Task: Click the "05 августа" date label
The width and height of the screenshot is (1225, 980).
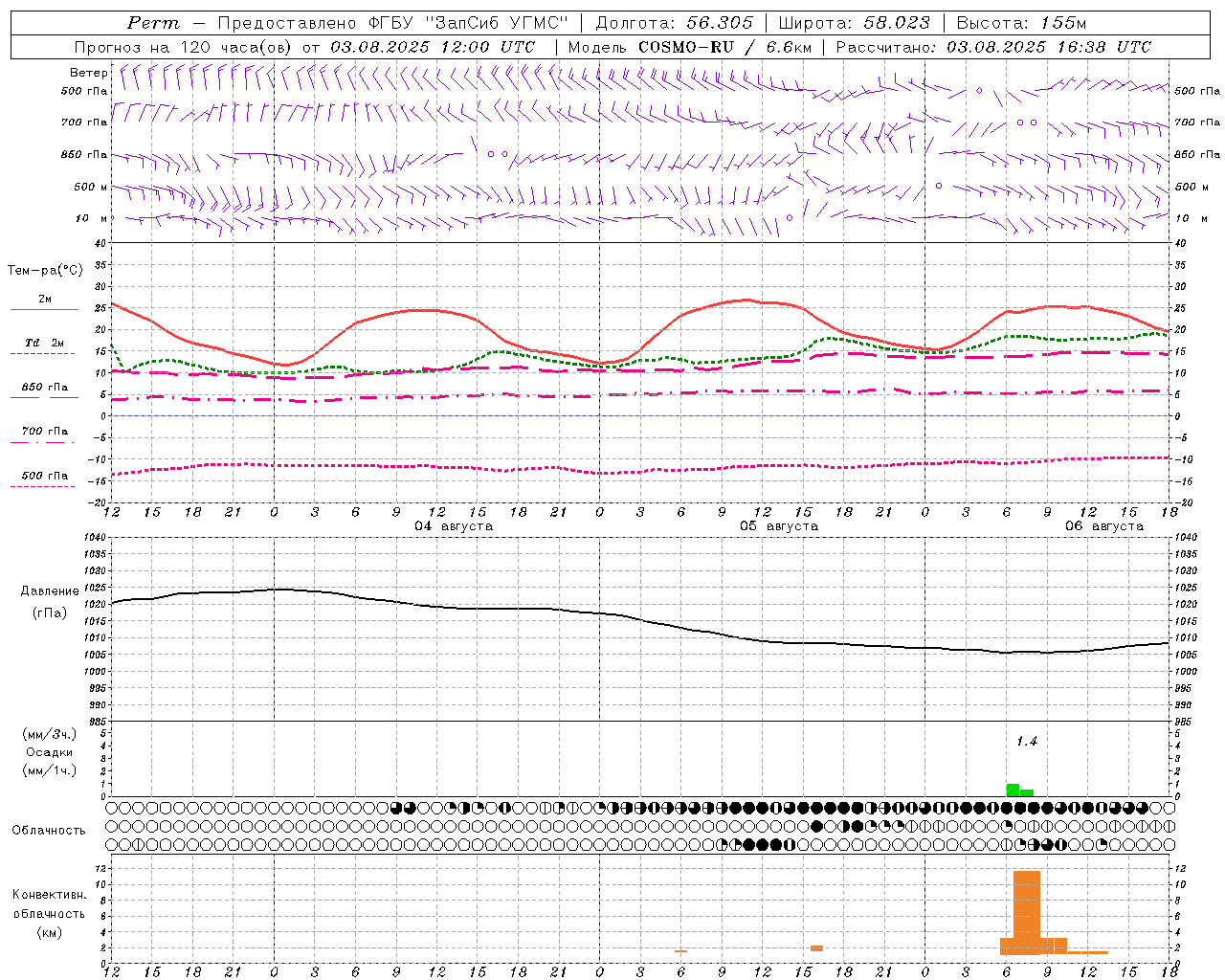Action: 779,526
